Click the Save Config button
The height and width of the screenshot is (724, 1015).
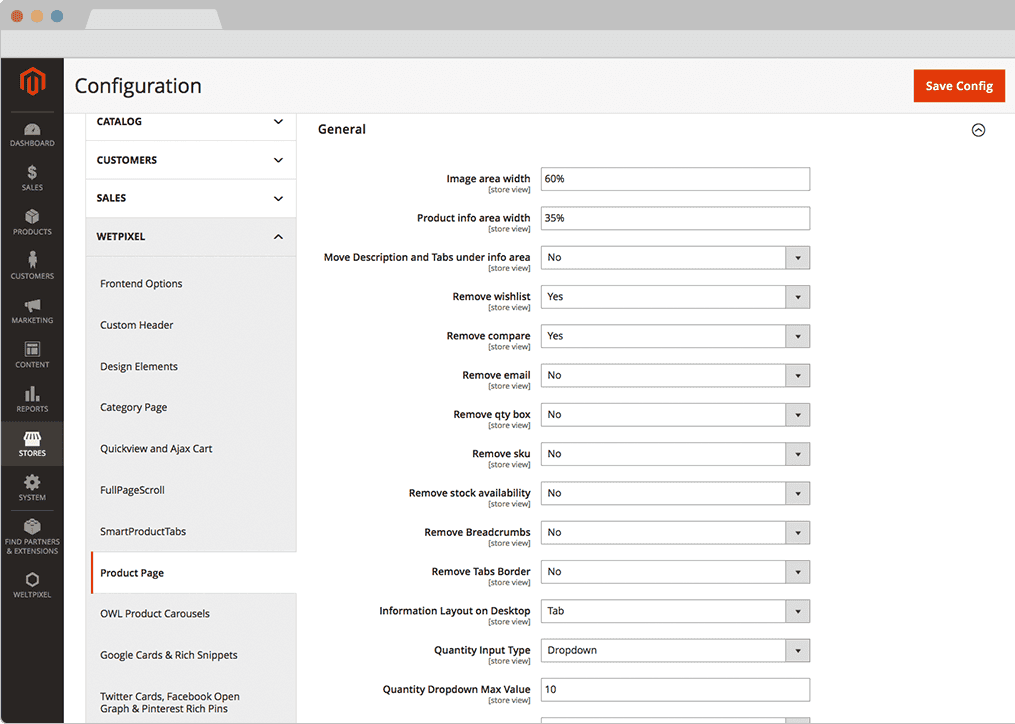[958, 86]
